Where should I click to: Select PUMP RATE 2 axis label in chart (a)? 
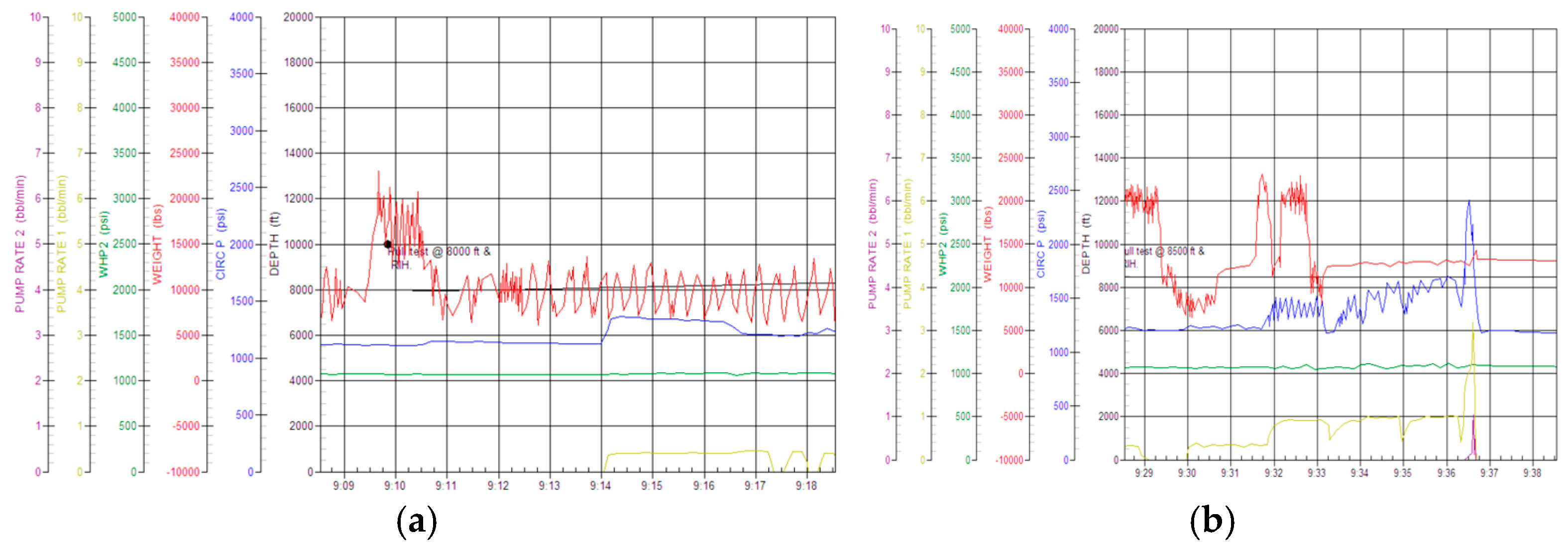click(x=20, y=244)
